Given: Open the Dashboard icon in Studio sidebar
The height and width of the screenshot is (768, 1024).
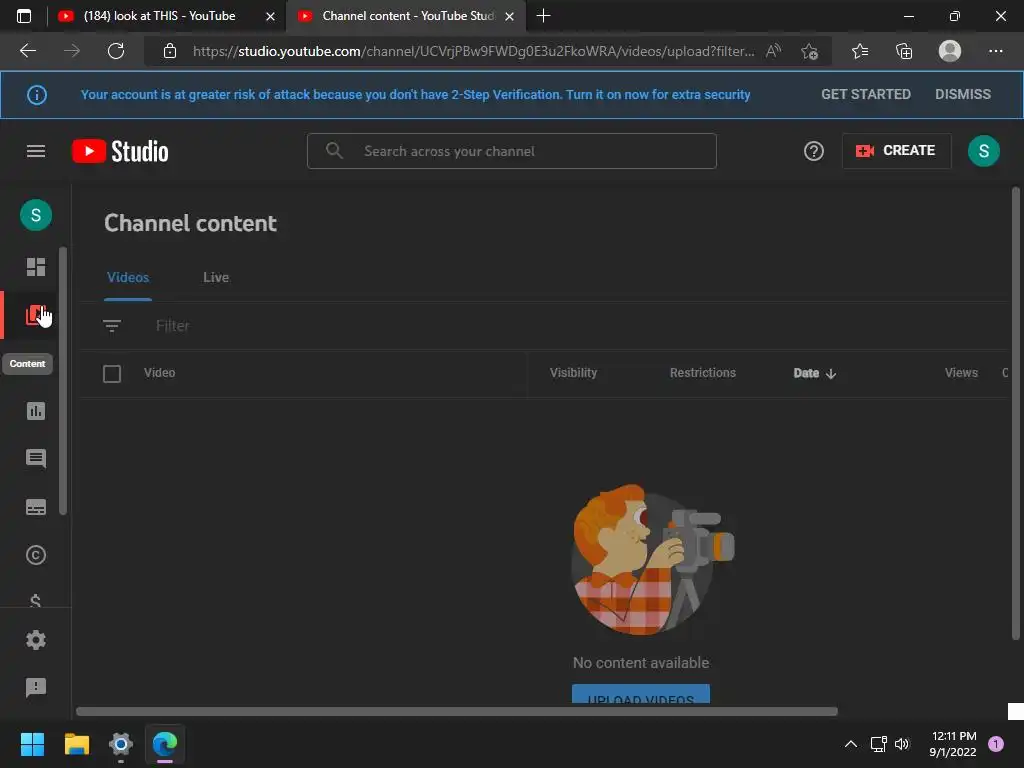Looking at the screenshot, I should (35, 267).
